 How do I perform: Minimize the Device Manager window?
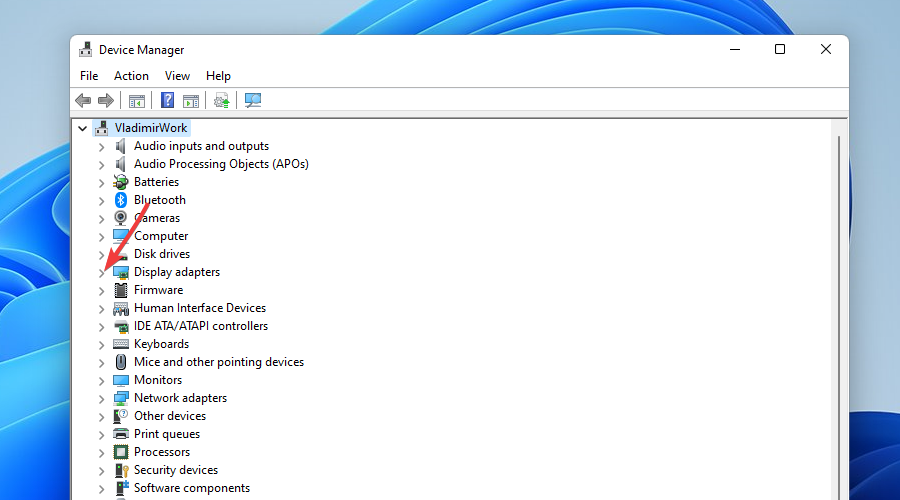[x=735, y=49]
